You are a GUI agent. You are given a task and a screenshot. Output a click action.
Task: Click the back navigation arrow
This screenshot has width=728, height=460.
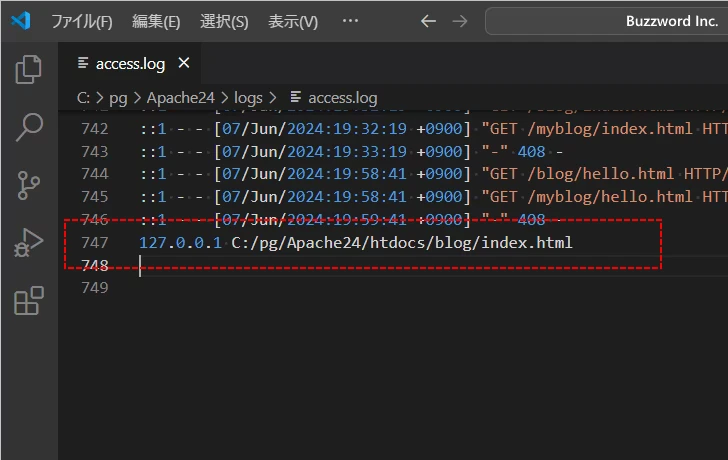tap(428, 21)
